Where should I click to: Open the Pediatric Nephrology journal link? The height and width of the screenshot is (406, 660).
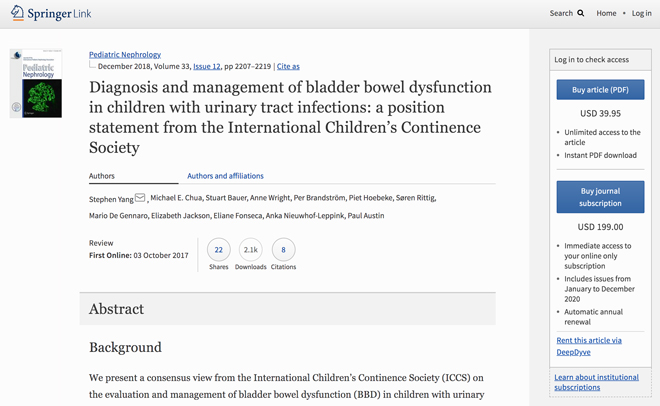[x=125, y=54]
